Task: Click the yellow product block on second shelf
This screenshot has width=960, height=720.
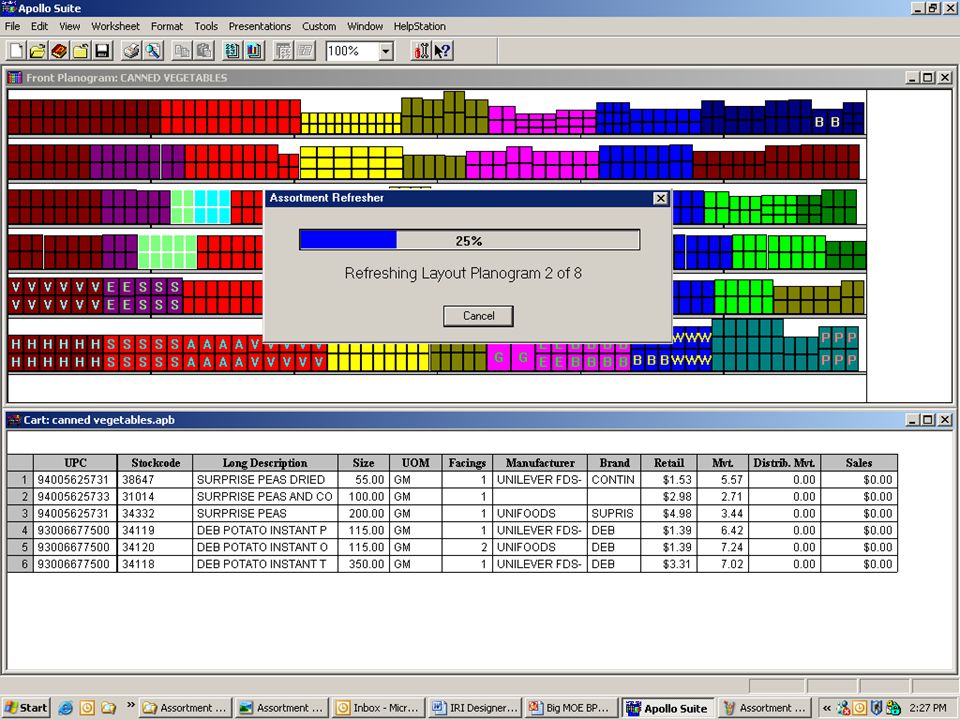Action: pos(351,162)
